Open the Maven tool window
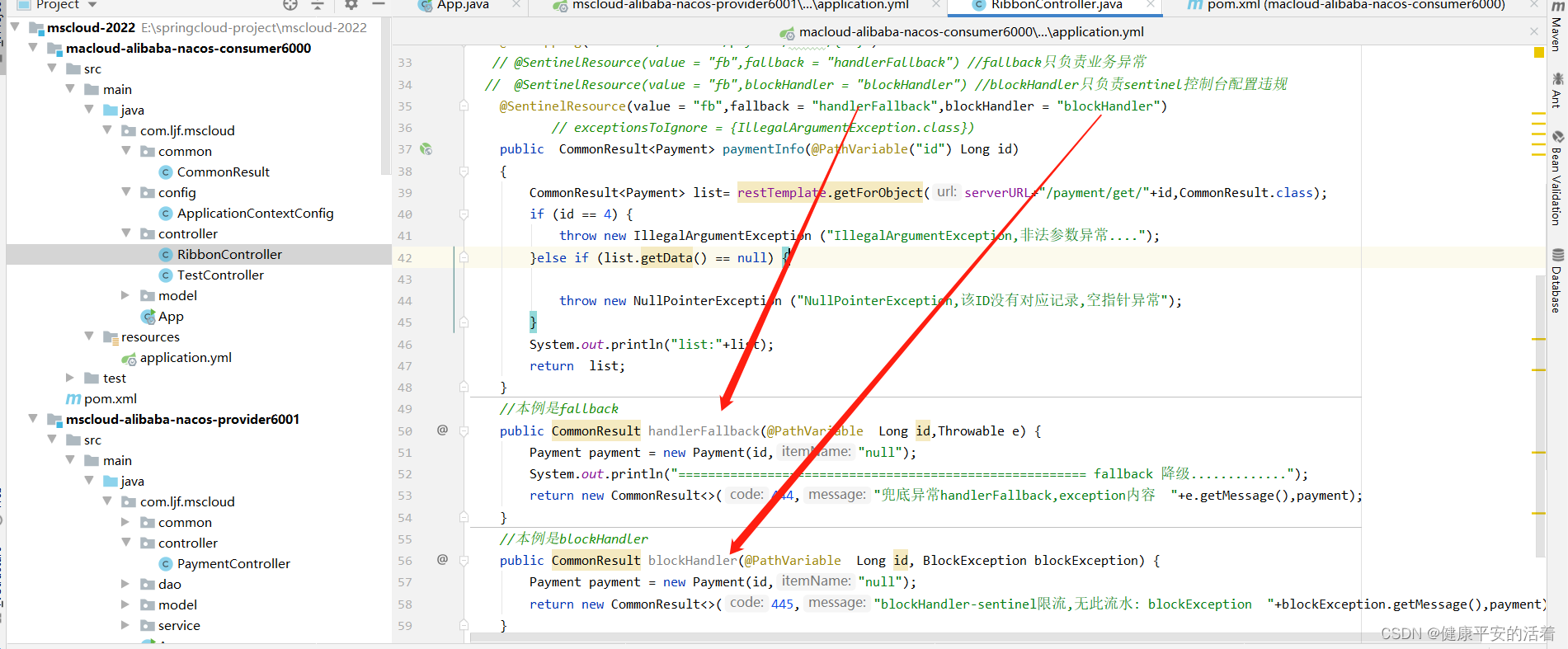The width and height of the screenshot is (1568, 649). click(x=1556, y=26)
